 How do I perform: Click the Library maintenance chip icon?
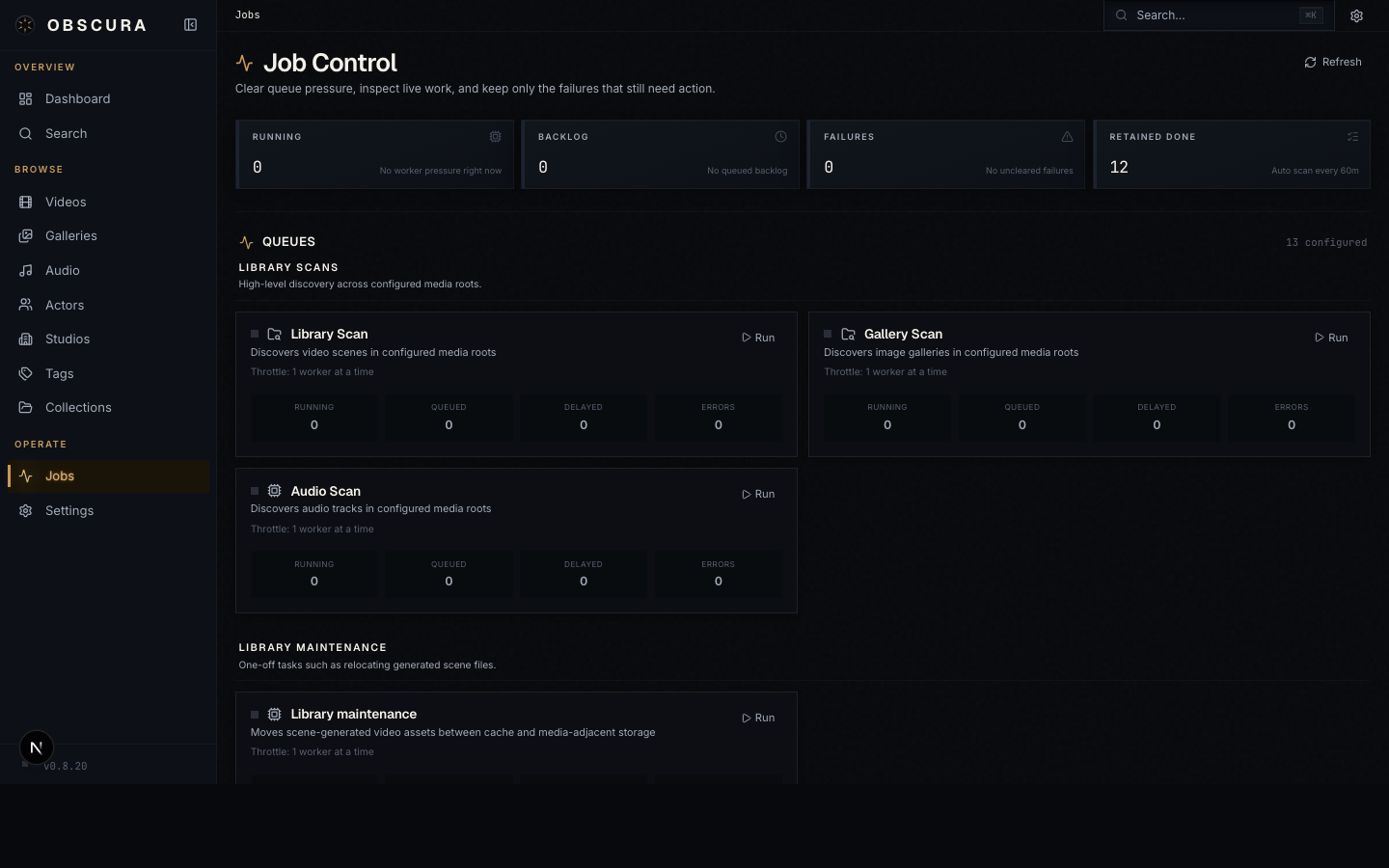274,715
